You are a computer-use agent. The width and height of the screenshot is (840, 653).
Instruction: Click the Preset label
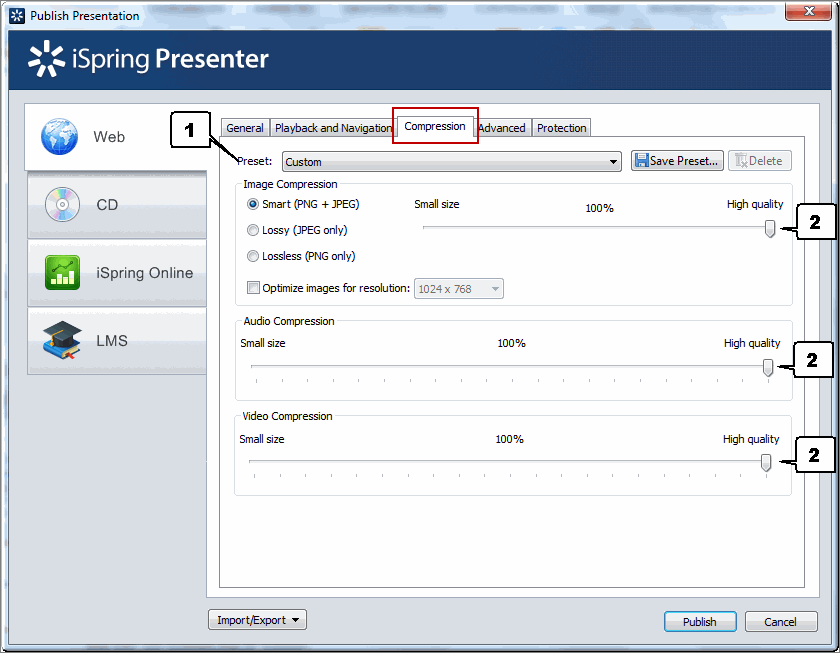(x=254, y=161)
